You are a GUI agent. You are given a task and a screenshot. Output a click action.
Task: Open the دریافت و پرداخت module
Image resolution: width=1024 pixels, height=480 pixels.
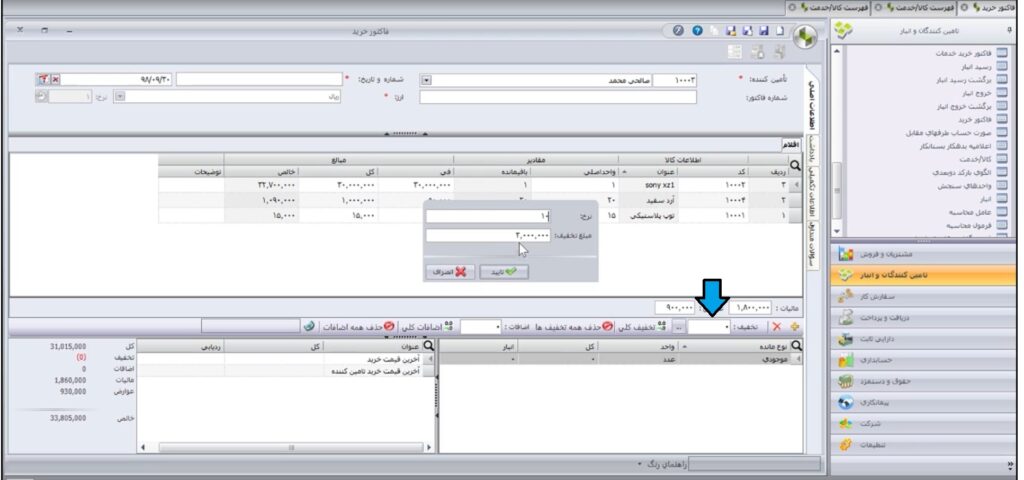pyautogui.click(x=923, y=318)
